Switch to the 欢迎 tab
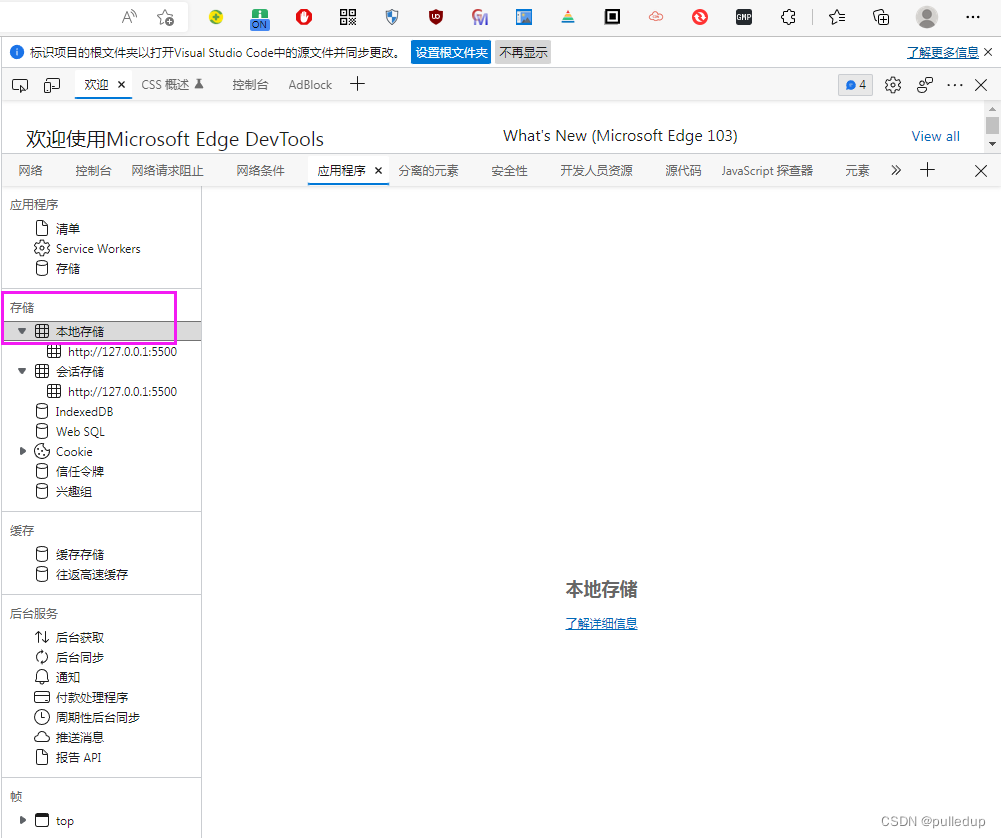 [96, 85]
